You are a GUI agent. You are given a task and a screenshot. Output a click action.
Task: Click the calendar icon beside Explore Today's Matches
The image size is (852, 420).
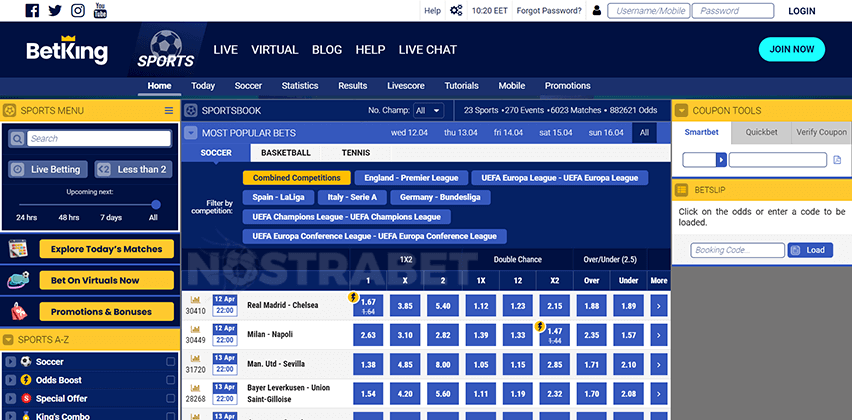[18, 249]
